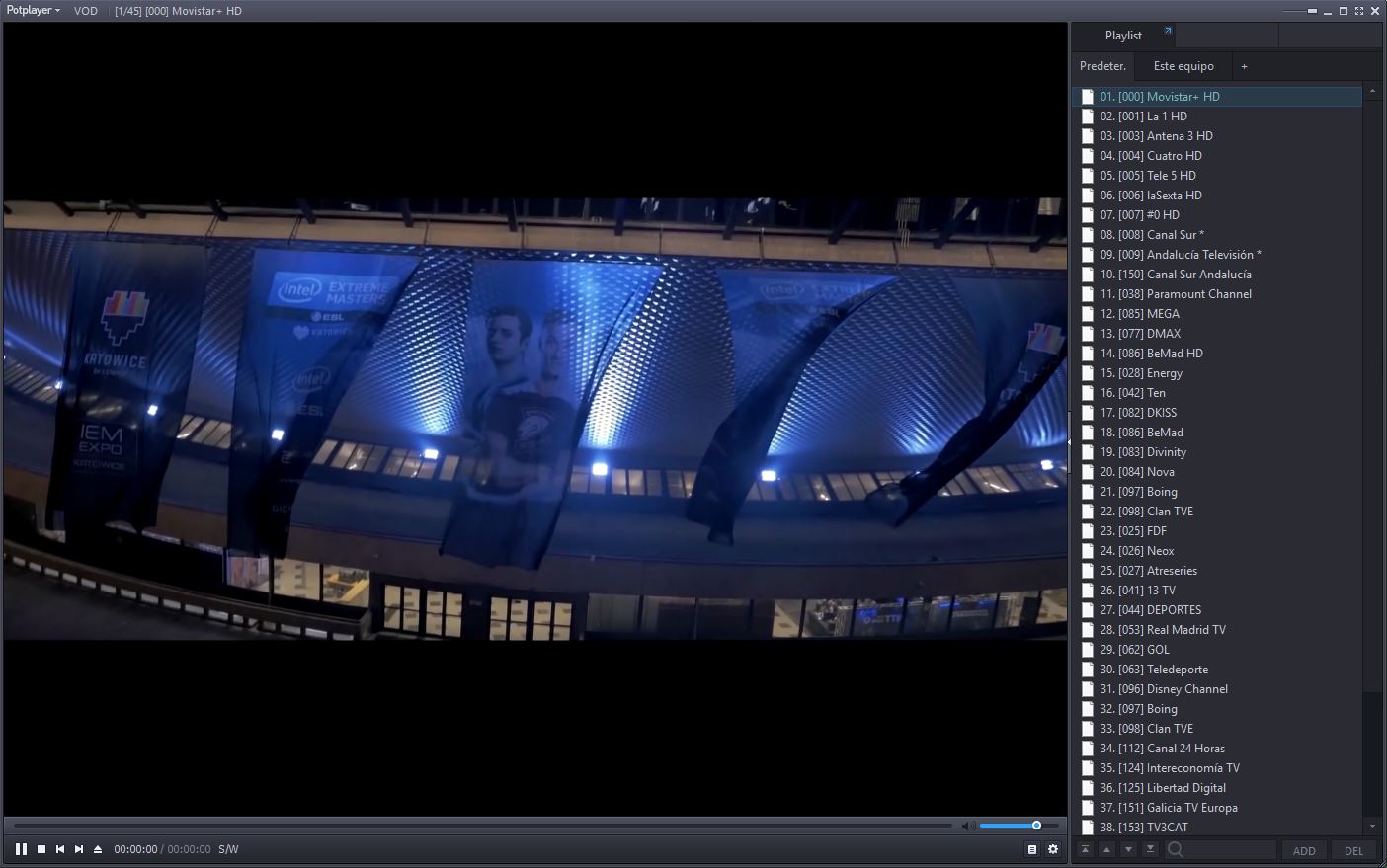Viewport: 1387px width, 868px height.
Task: Collapse playlist panel via side handle
Action: point(1069,442)
